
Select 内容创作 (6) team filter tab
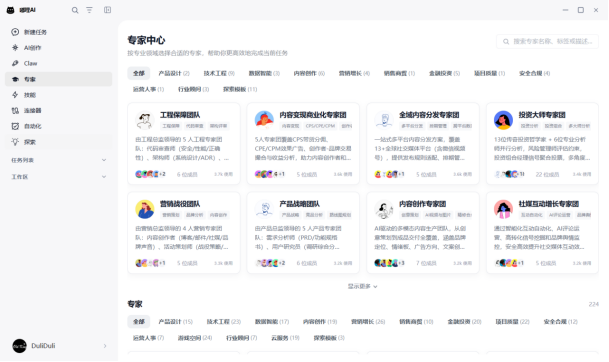(x=309, y=73)
